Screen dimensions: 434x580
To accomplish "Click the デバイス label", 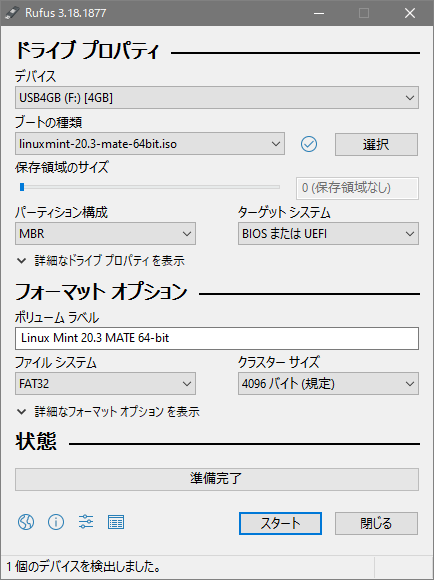I will click(36, 77).
